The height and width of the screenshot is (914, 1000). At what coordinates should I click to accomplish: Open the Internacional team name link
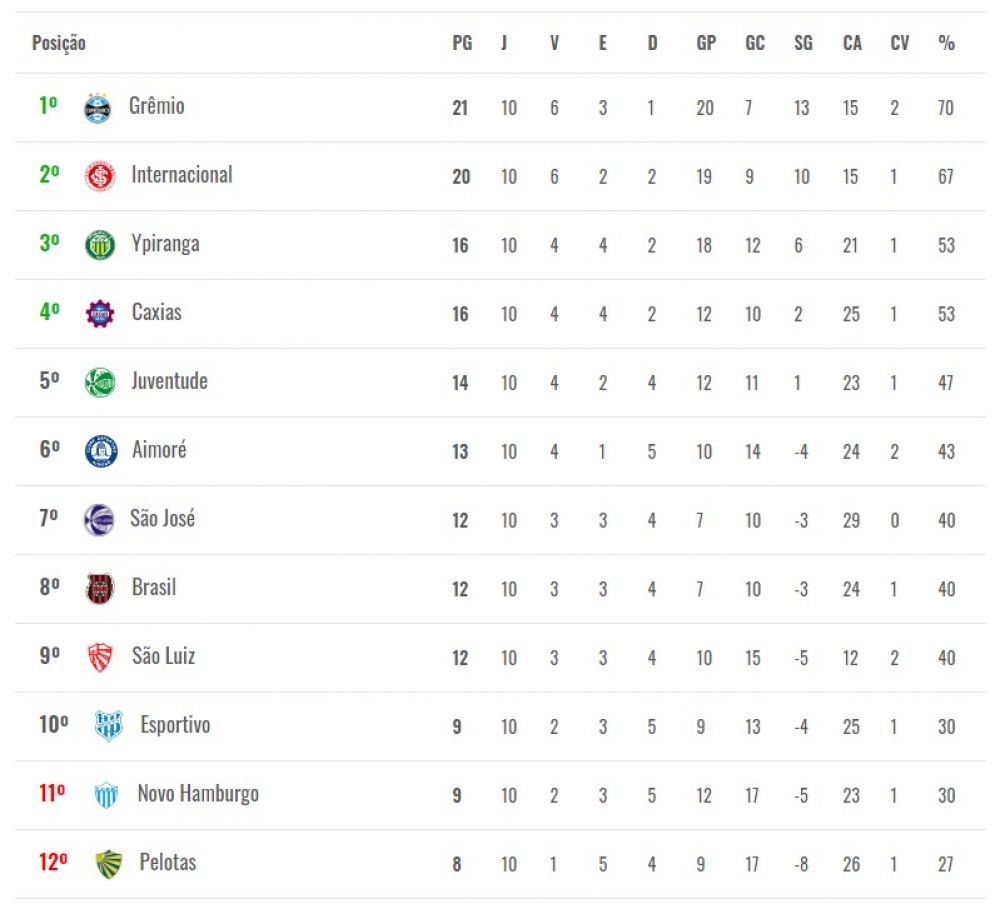[x=182, y=175]
